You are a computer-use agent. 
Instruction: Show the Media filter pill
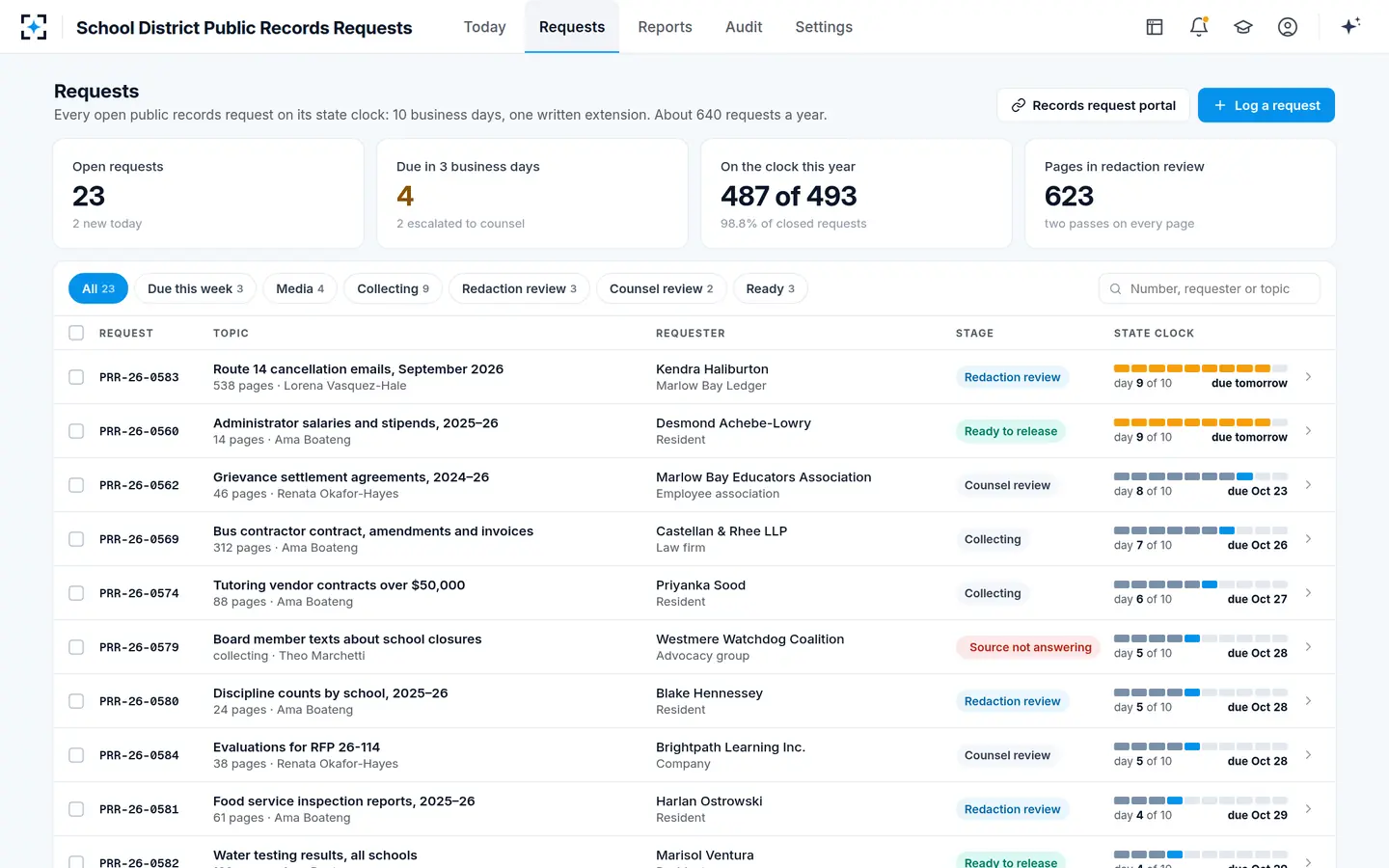point(300,288)
